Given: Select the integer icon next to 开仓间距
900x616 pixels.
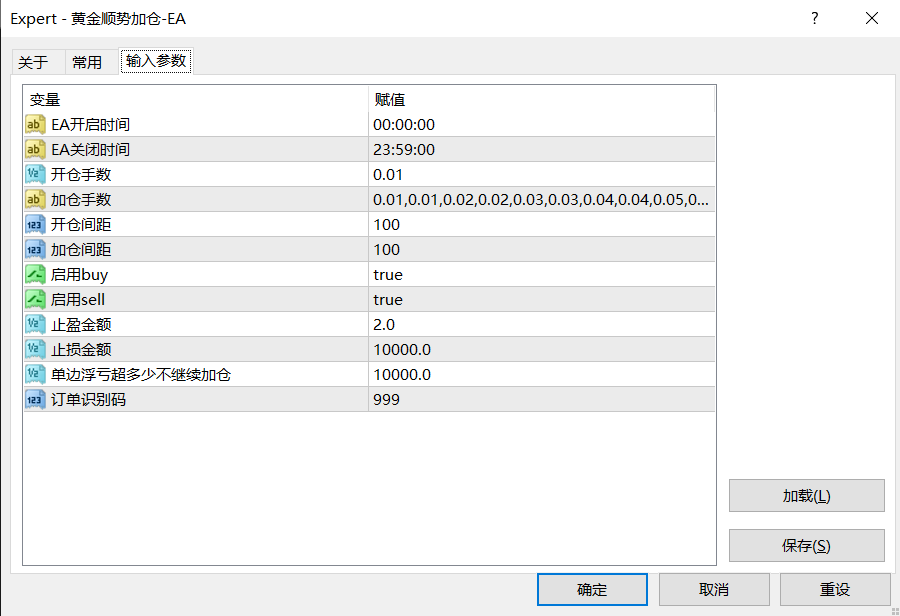Looking at the screenshot, I should 35,225.
